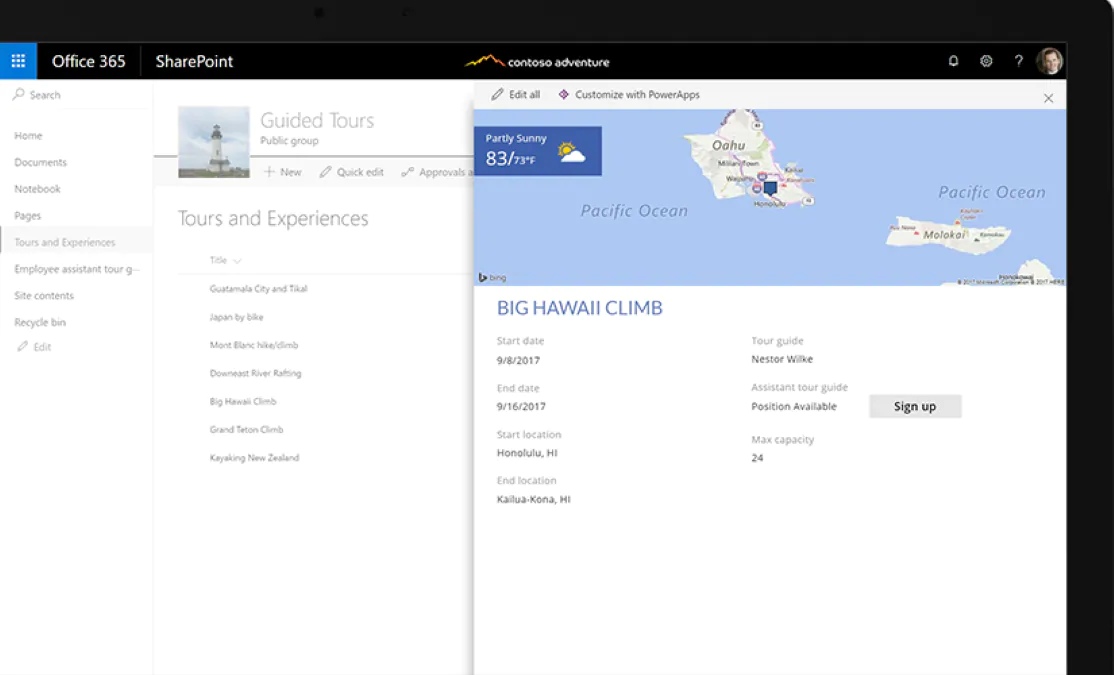Open Documents in the left navigation
The image size is (1114, 675).
pyautogui.click(x=40, y=162)
